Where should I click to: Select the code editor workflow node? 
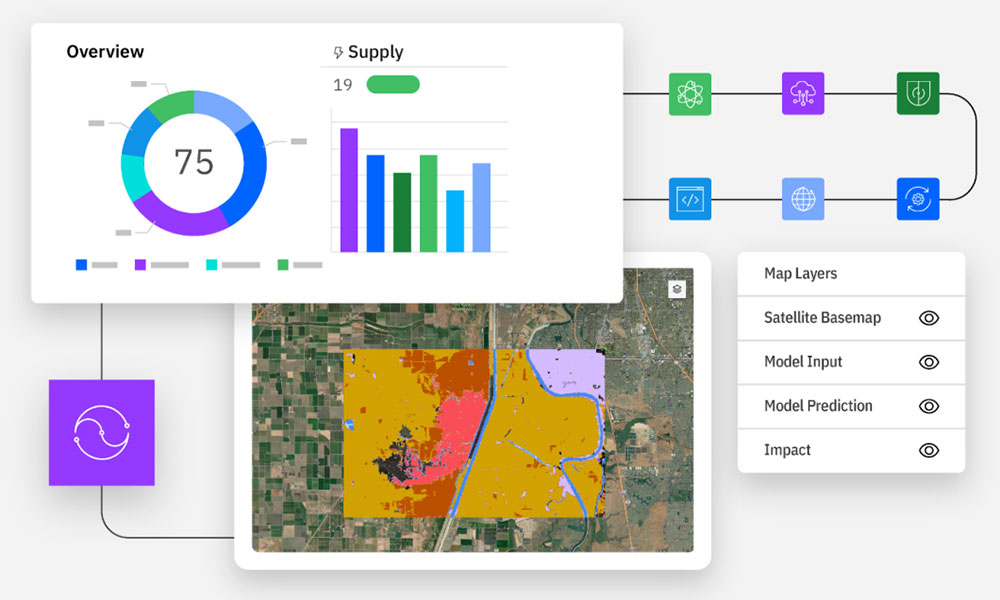click(692, 198)
